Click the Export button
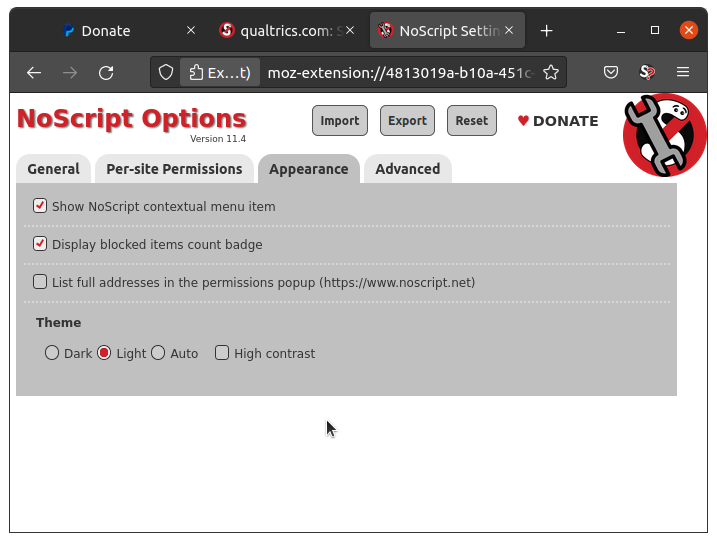Viewport: 717px width, 542px height. click(x=407, y=121)
